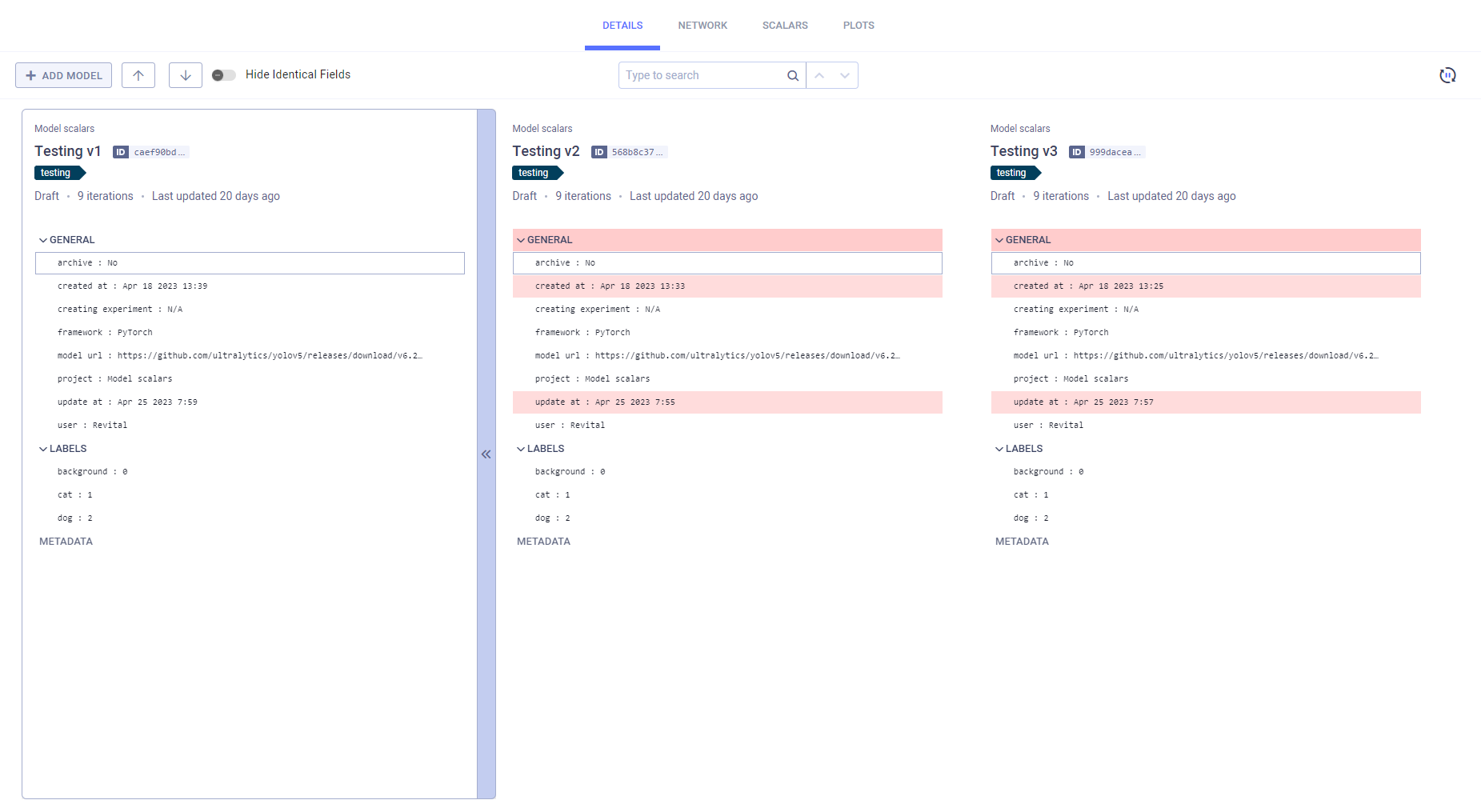Click the down arrow move button

click(186, 75)
